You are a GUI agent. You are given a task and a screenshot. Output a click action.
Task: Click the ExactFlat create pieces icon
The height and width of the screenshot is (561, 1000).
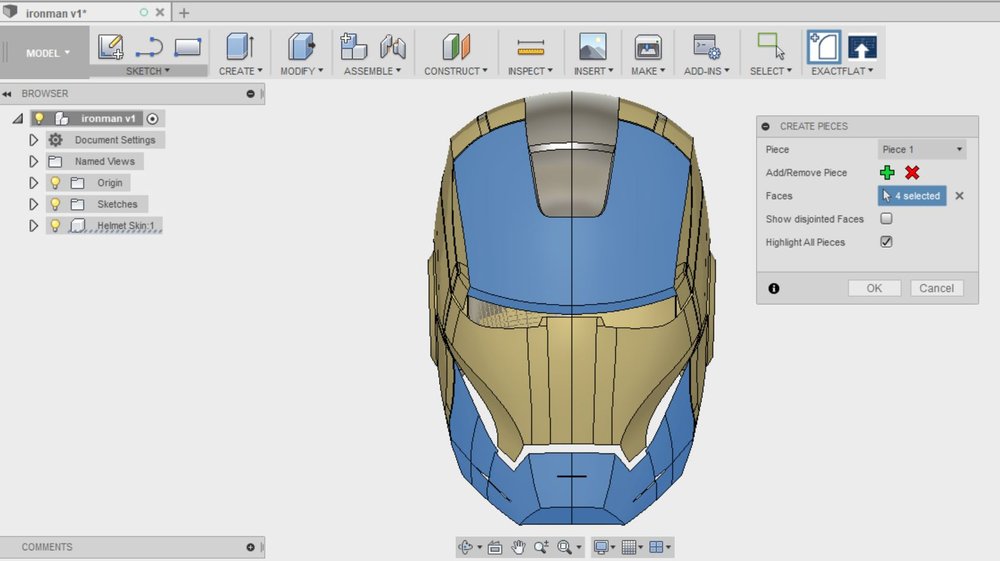[x=823, y=47]
